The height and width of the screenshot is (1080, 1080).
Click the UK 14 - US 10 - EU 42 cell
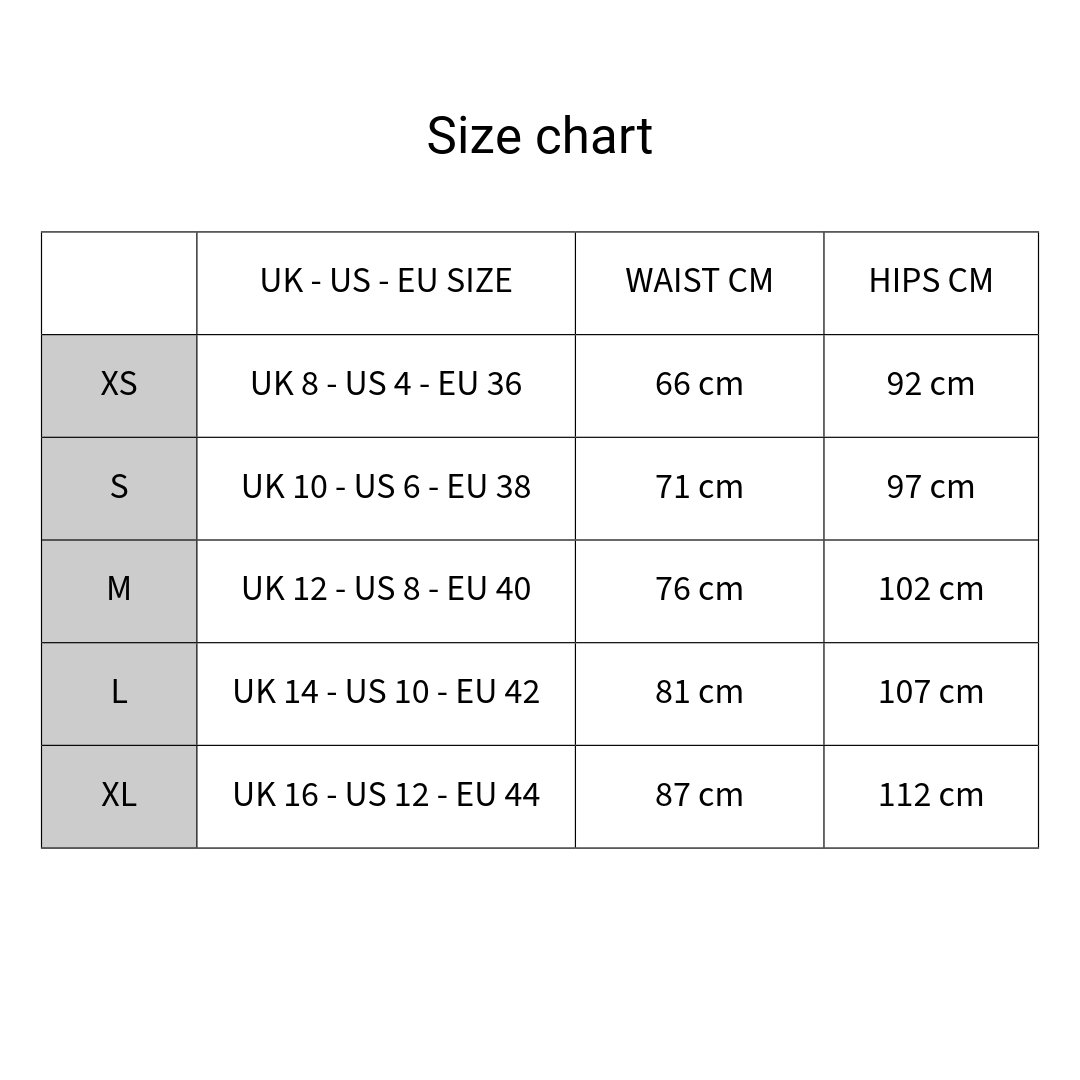click(x=386, y=692)
